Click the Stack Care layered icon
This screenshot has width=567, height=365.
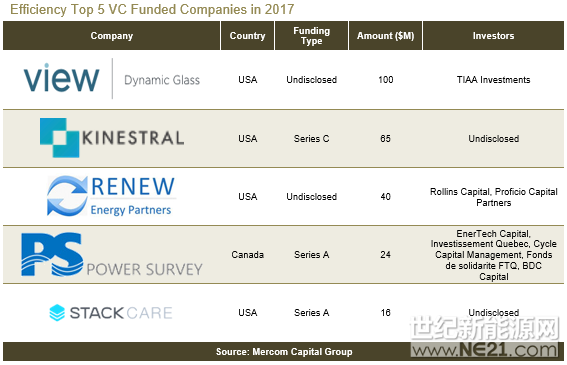pos(57,313)
